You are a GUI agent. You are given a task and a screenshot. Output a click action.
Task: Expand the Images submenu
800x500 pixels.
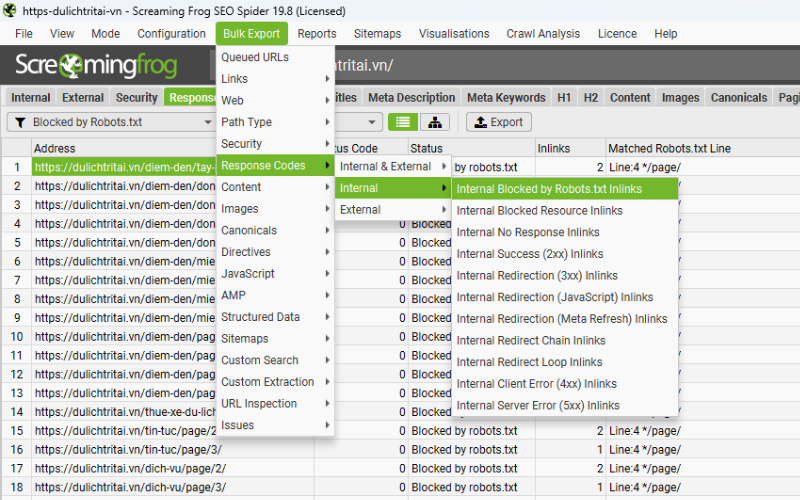click(x=276, y=209)
